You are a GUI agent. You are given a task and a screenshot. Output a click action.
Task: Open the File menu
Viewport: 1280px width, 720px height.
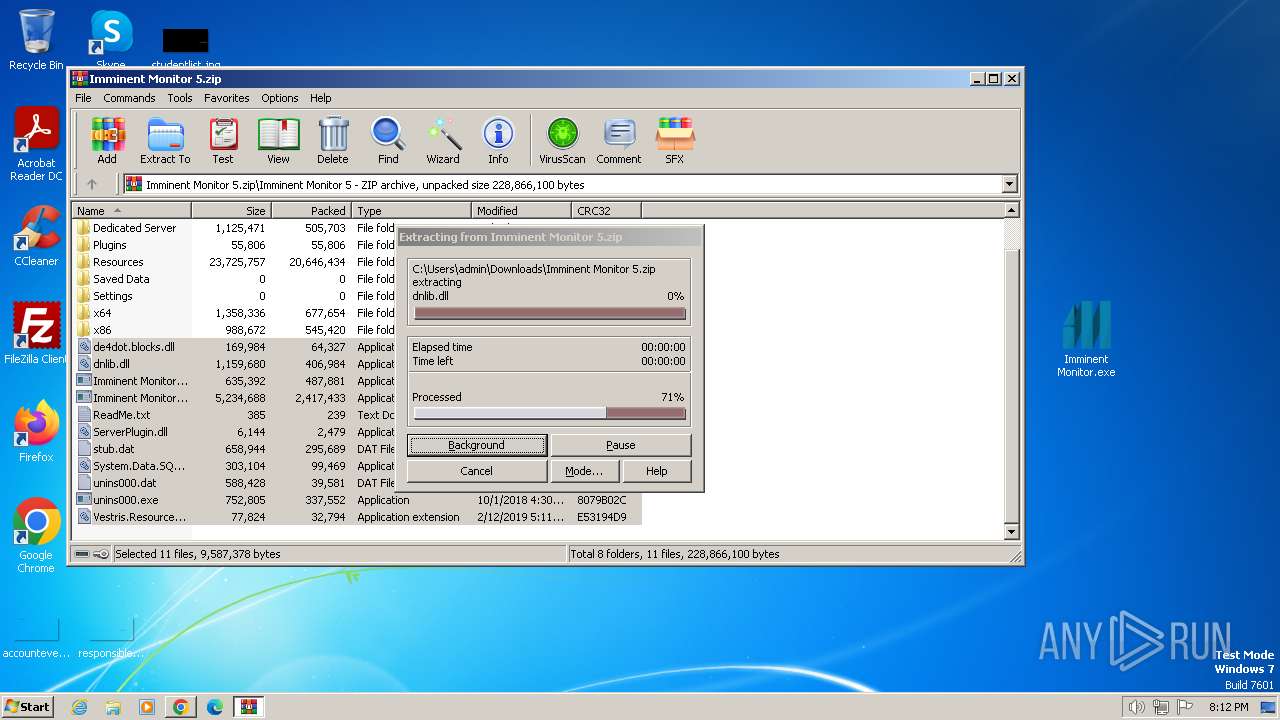[83, 98]
